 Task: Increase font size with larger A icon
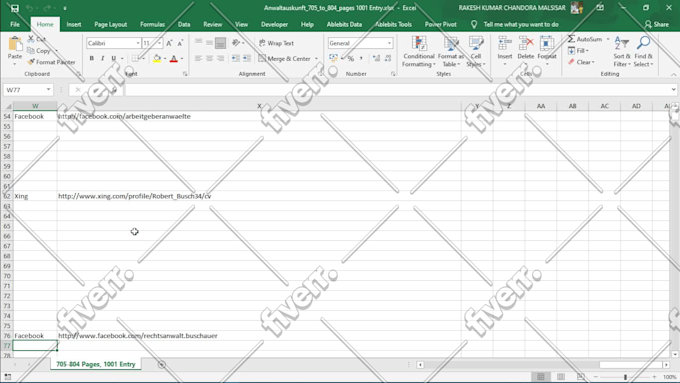pos(169,43)
